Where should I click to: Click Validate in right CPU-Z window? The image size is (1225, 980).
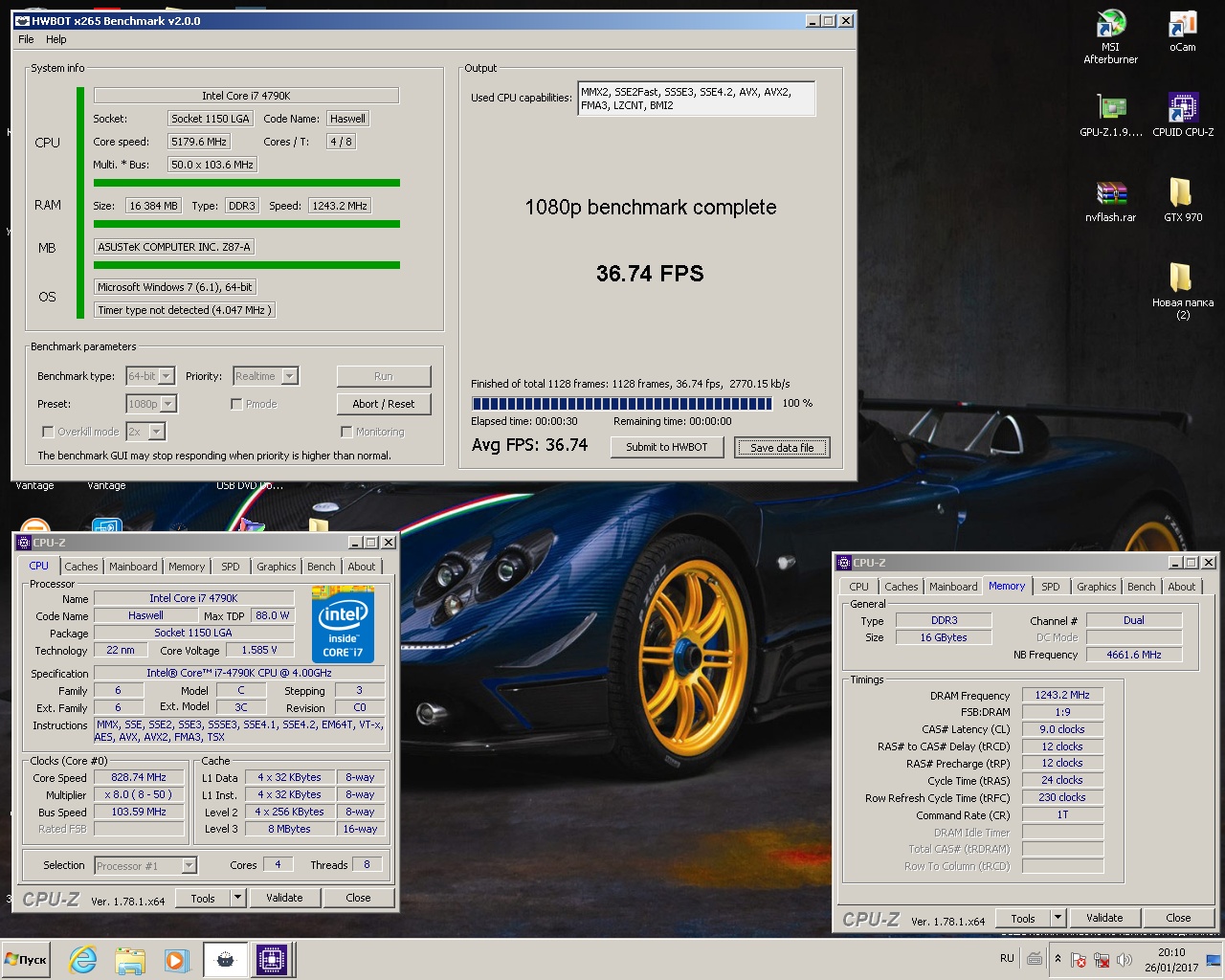coord(1104,918)
